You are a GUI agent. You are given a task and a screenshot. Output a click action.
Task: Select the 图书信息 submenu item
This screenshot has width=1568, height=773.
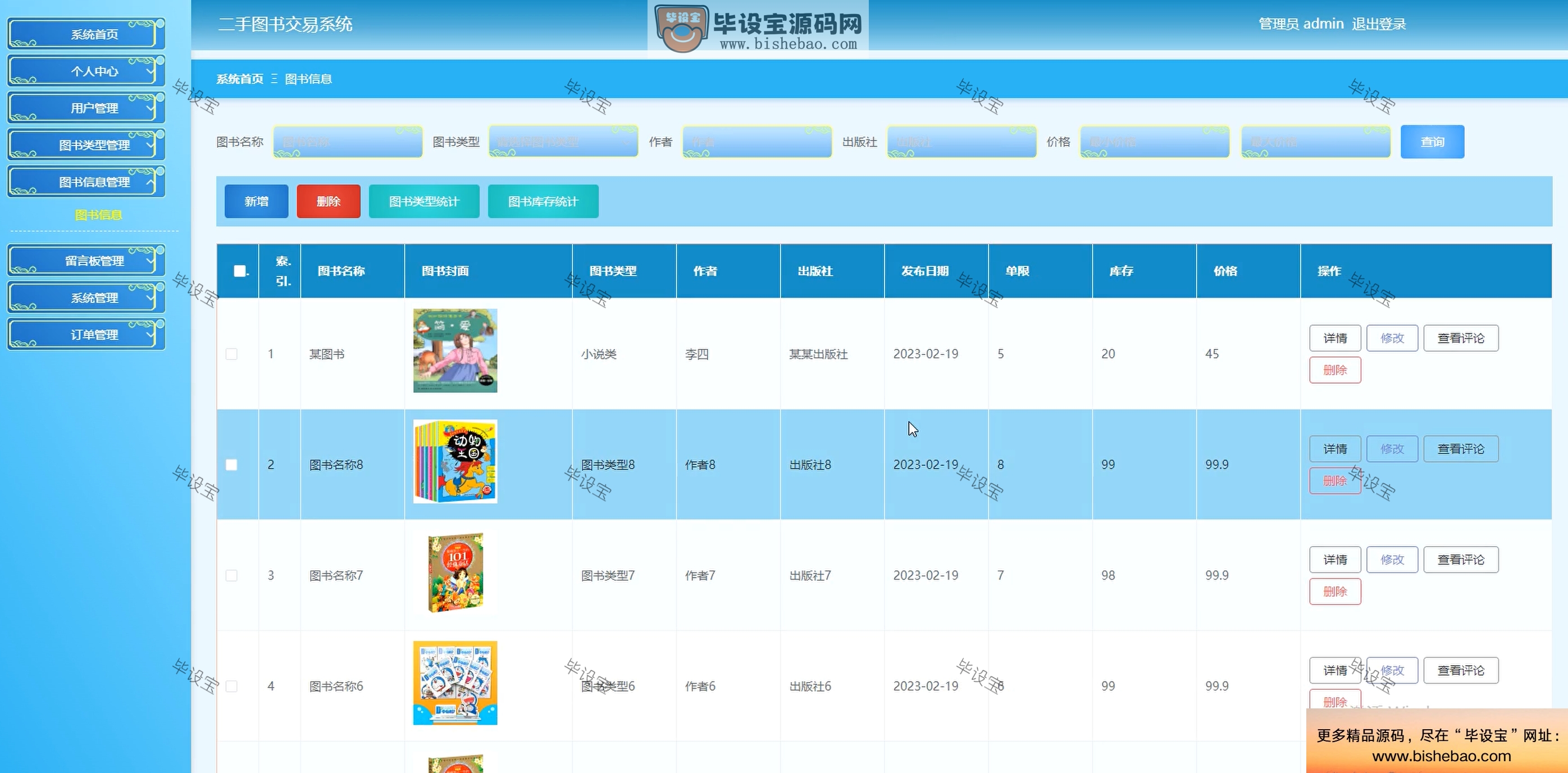98,215
